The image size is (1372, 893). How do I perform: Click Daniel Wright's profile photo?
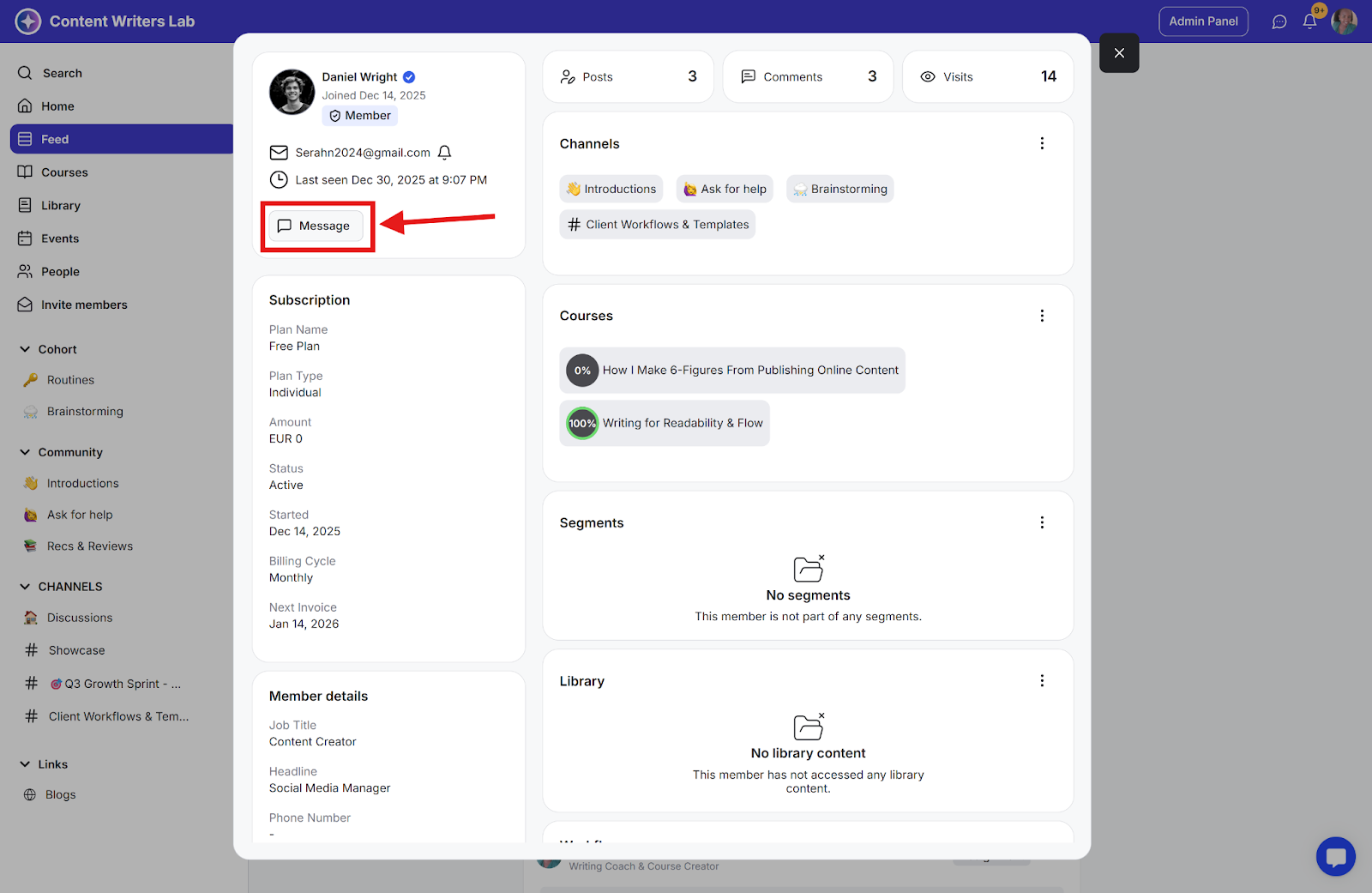[x=292, y=92]
